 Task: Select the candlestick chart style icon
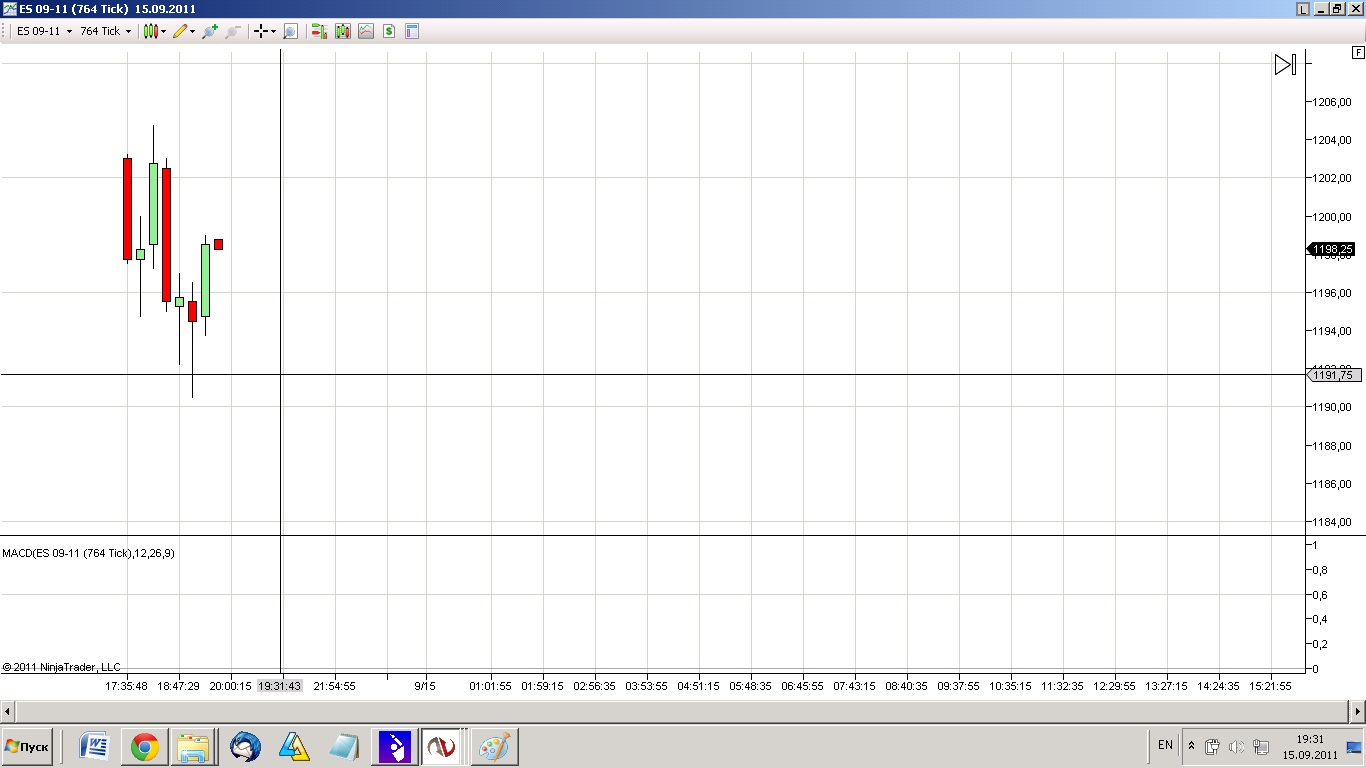[x=150, y=31]
